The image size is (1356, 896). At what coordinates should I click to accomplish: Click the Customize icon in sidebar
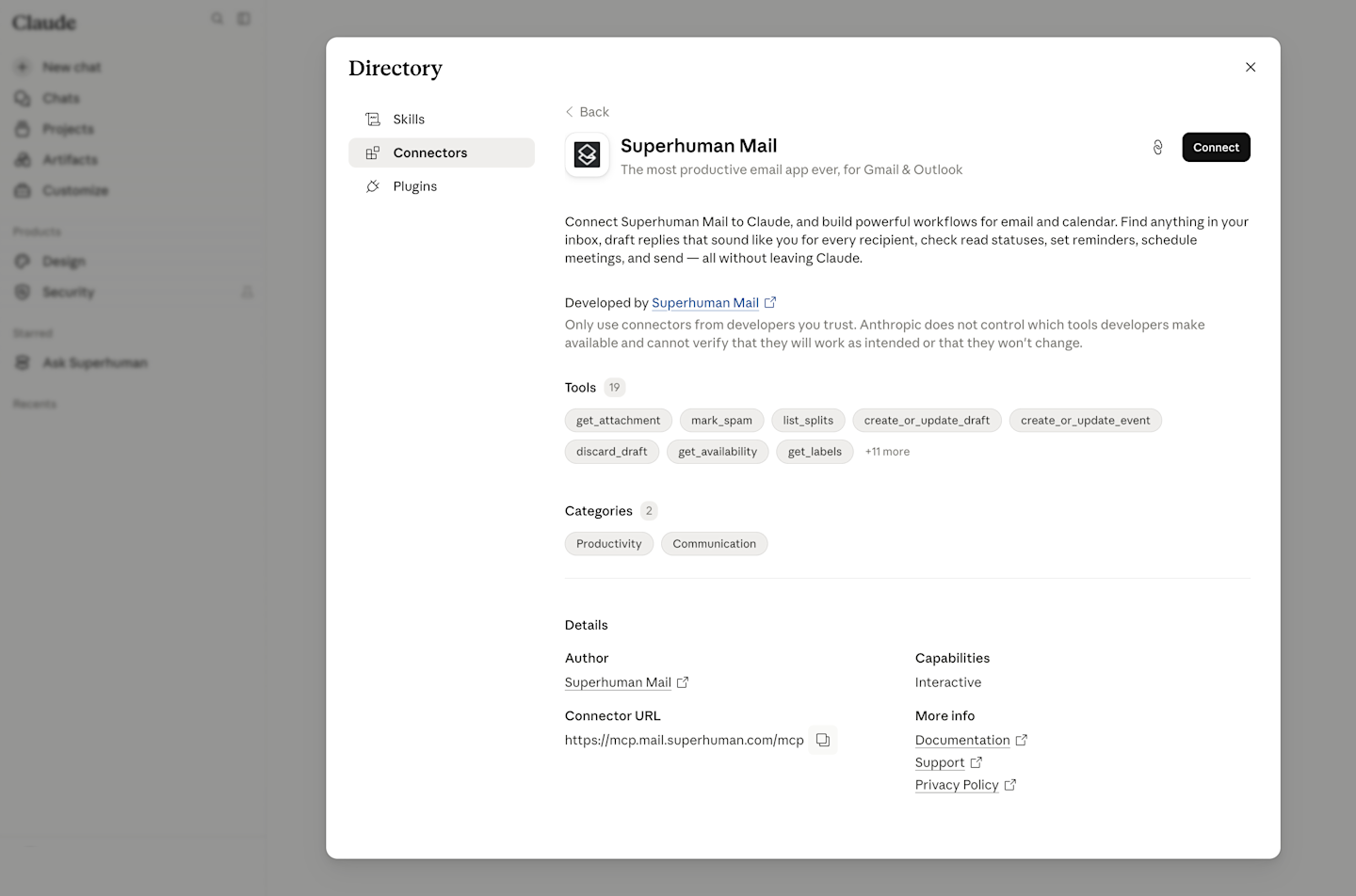pos(23,191)
